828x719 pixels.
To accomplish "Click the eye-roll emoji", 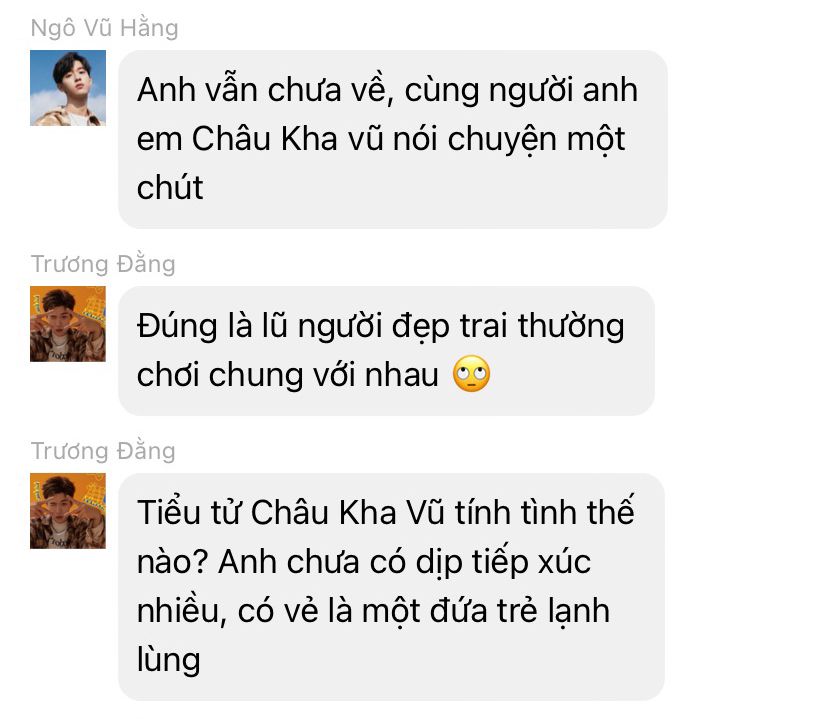I will [x=472, y=374].
